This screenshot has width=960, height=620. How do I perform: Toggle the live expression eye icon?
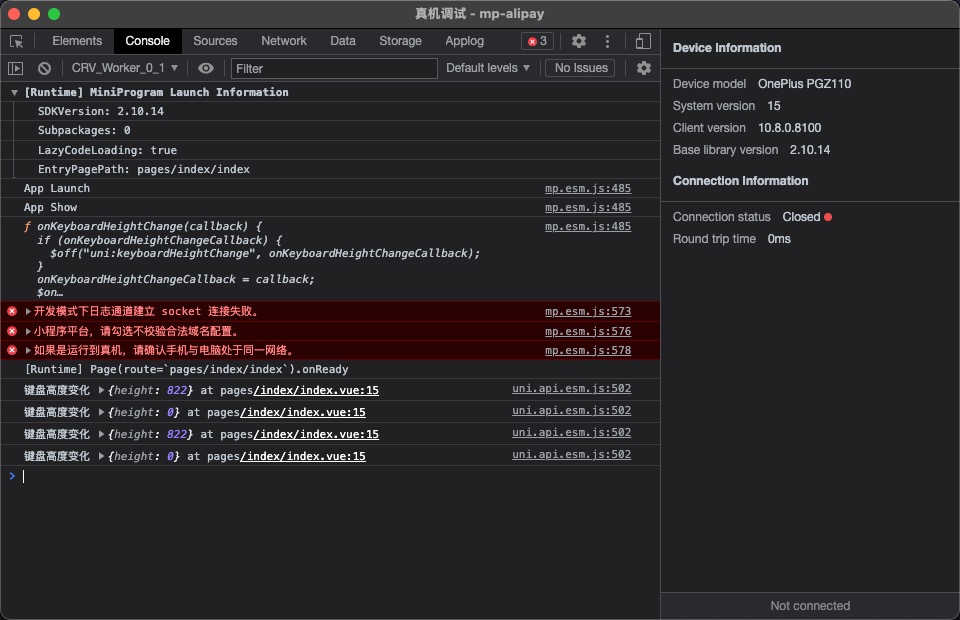tap(206, 68)
